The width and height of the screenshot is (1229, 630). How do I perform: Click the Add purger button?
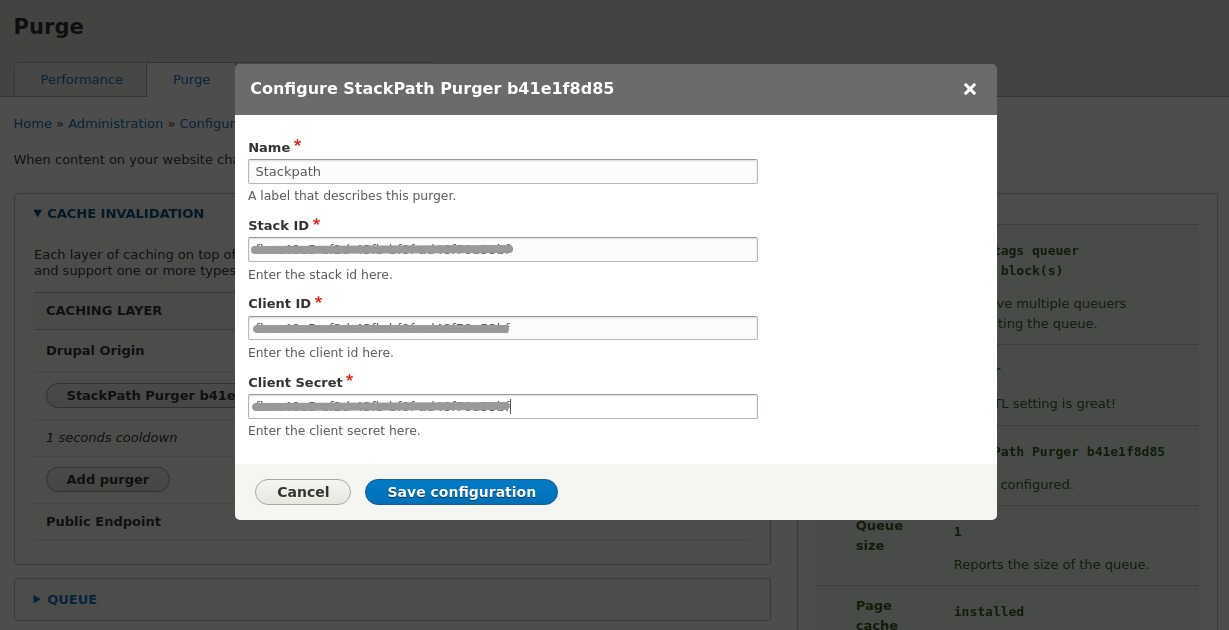pyautogui.click(x=107, y=479)
